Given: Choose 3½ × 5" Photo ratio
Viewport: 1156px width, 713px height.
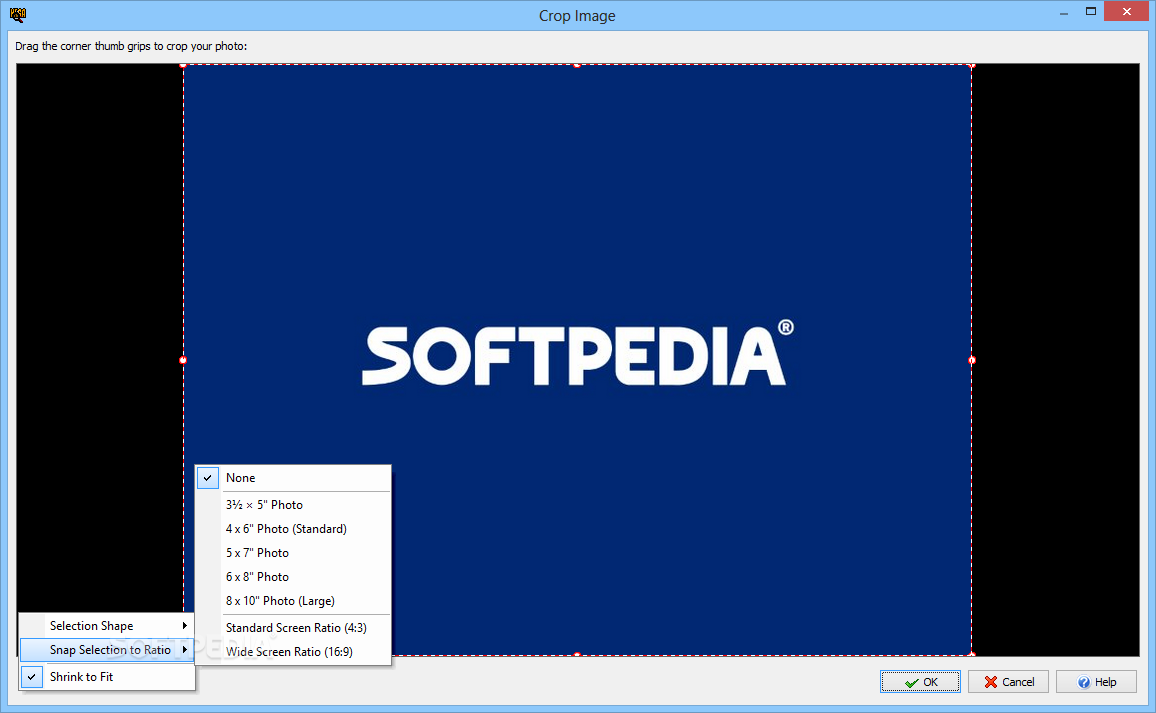Looking at the screenshot, I should click(293, 504).
